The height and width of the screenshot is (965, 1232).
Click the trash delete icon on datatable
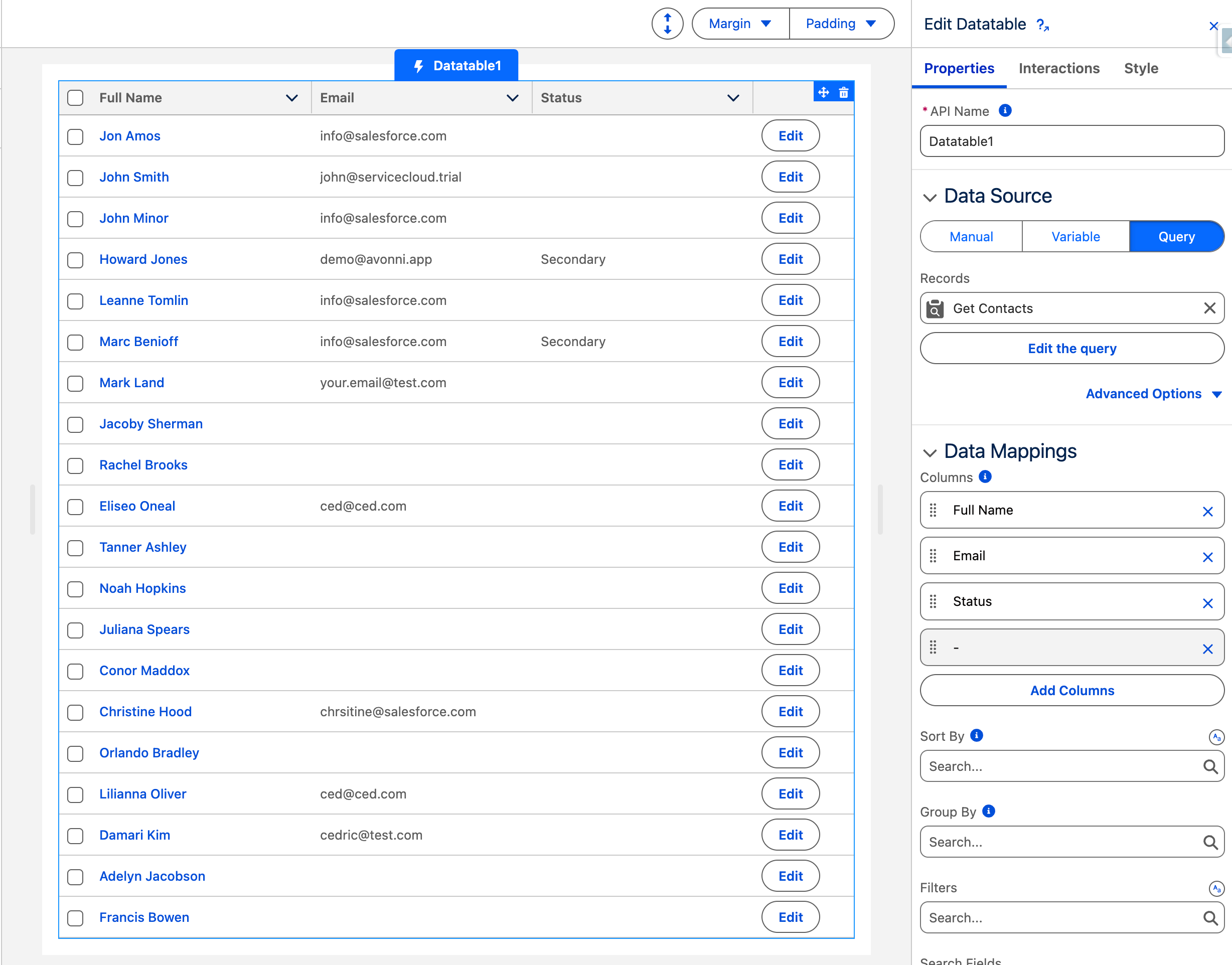[843, 92]
